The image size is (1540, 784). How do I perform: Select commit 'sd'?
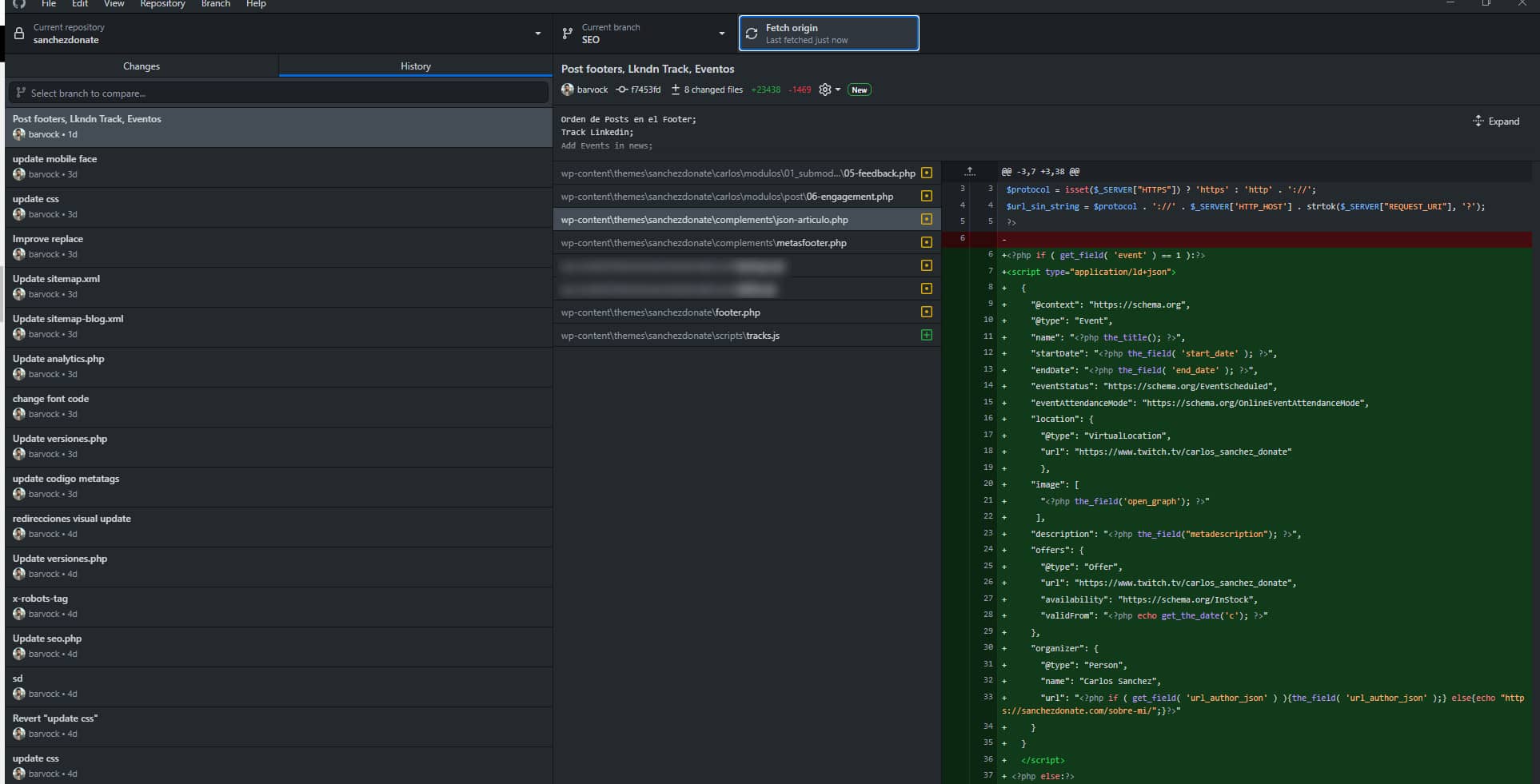pos(278,686)
